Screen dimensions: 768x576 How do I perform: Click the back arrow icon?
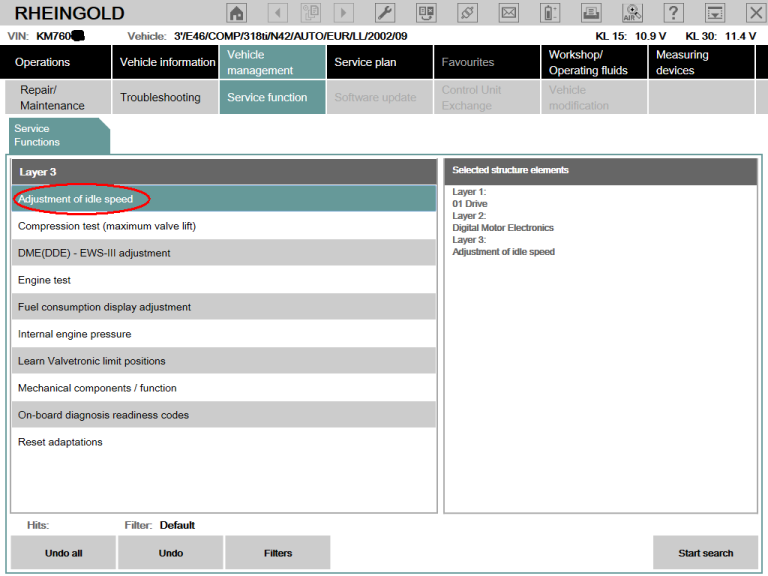coord(278,13)
